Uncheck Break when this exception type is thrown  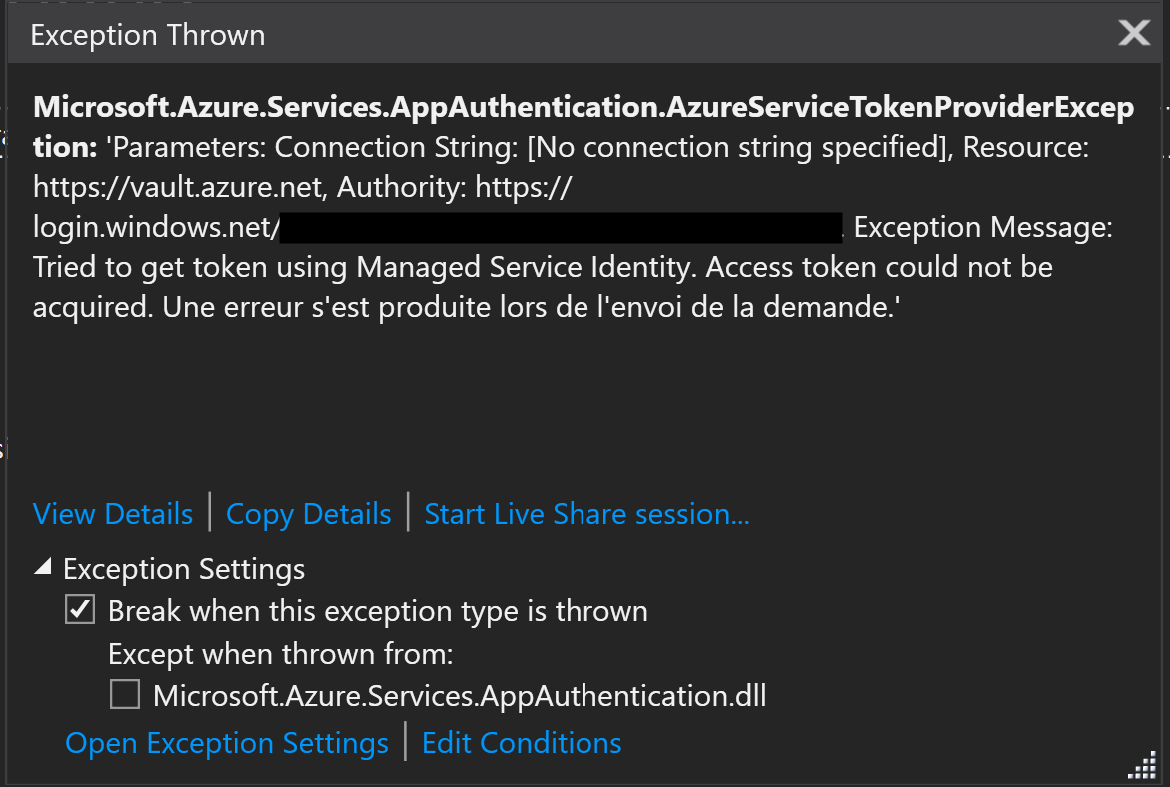(x=79, y=609)
